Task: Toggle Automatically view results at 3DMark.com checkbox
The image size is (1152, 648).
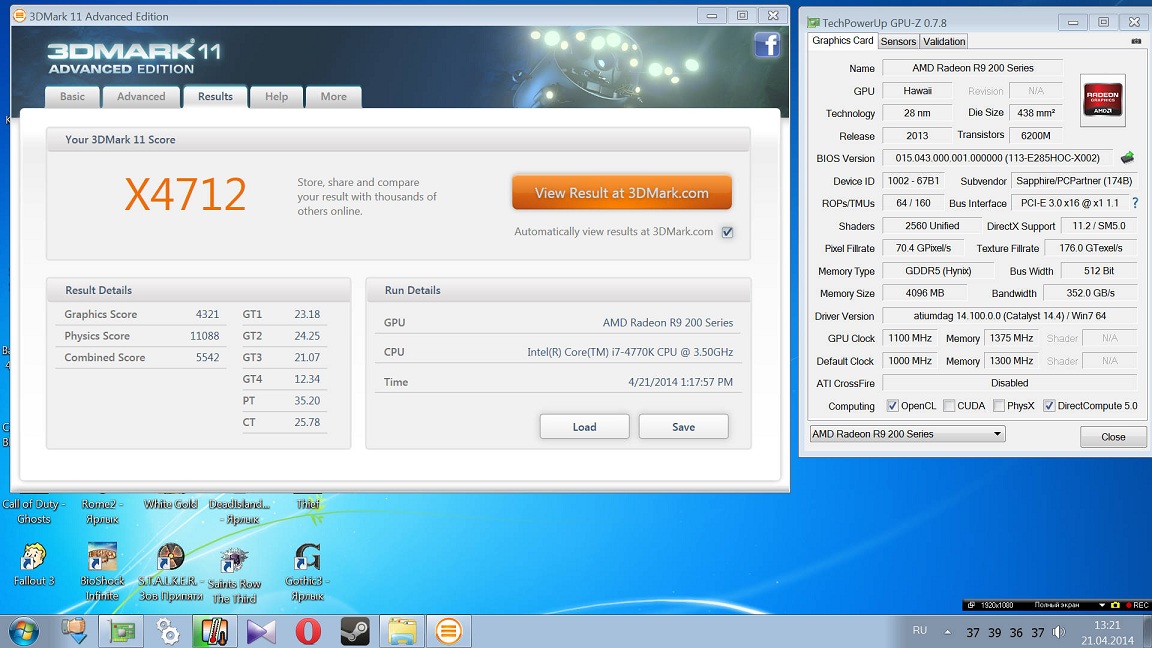Action: pyautogui.click(x=727, y=232)
